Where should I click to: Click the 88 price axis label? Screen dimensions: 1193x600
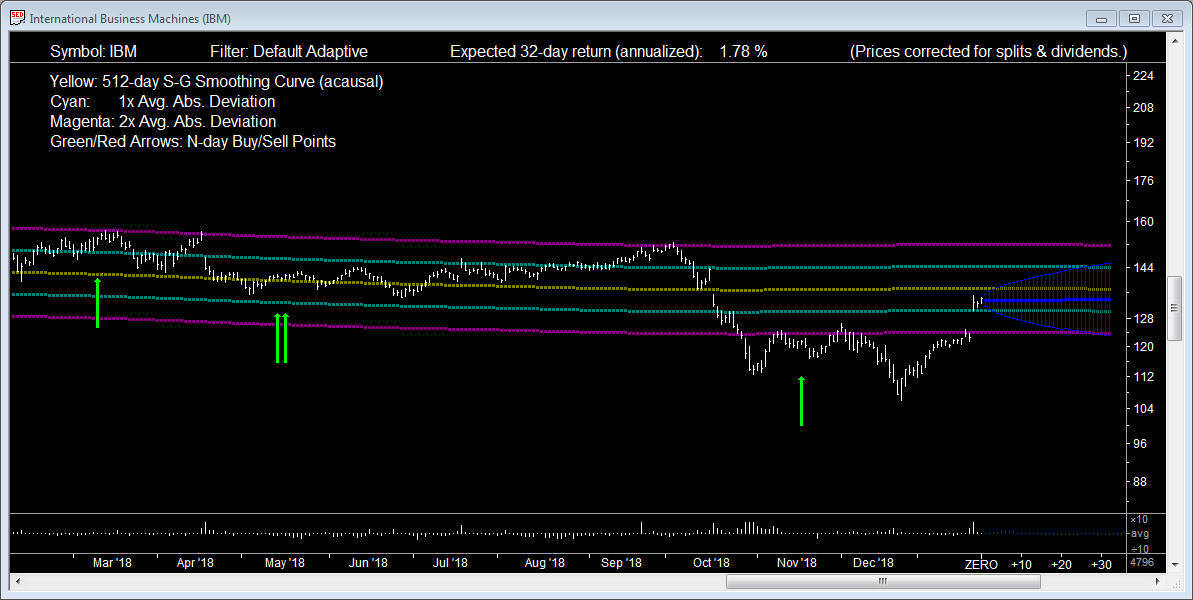[1140, 482]
